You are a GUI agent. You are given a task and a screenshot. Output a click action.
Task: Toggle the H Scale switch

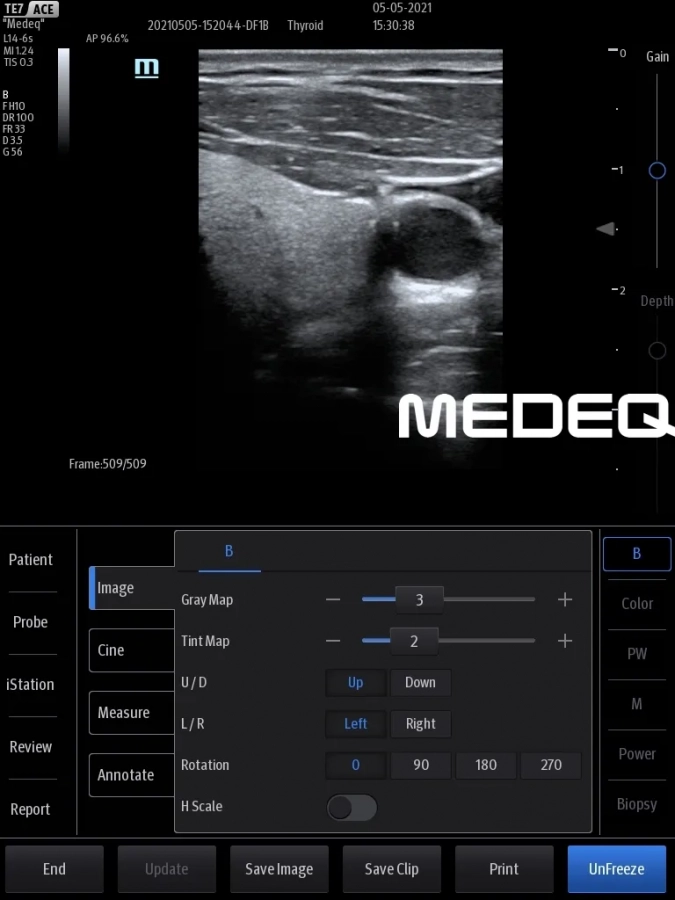pyautogui.click(x=352, y=807)
